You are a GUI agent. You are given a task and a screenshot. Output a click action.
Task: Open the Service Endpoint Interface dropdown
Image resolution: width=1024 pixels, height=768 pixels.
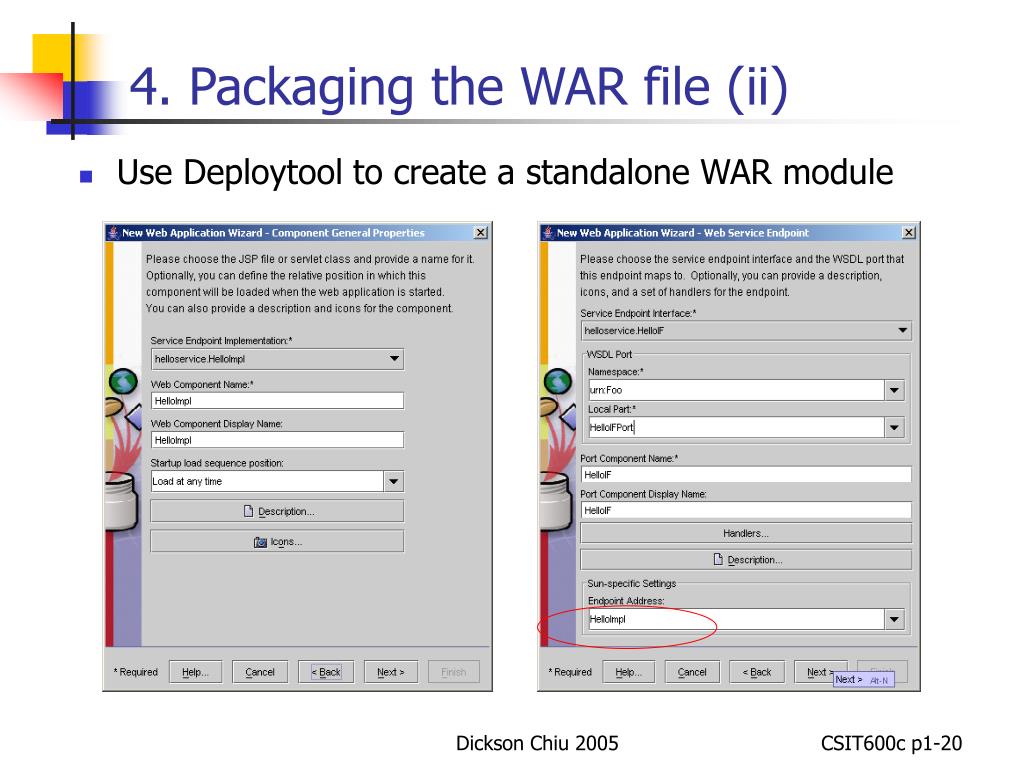click(746, 330)
